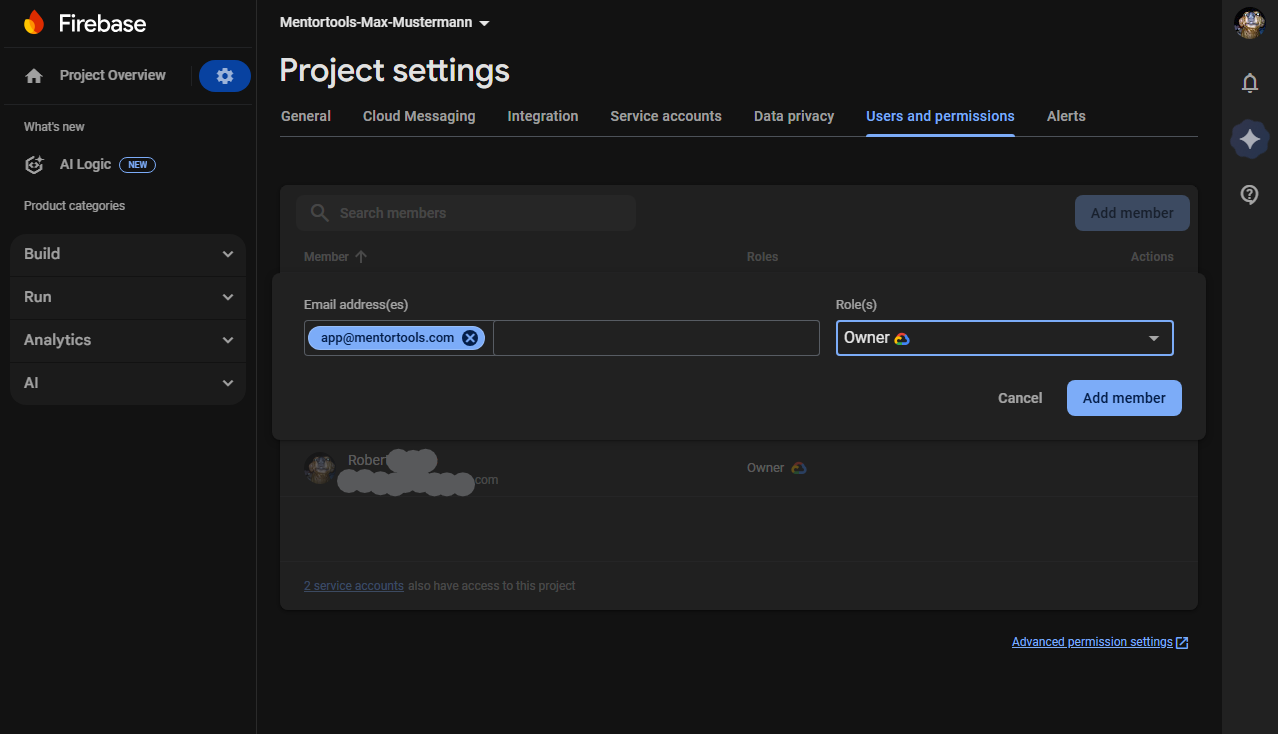Open the Integration tab

click(x=543, y=116)
